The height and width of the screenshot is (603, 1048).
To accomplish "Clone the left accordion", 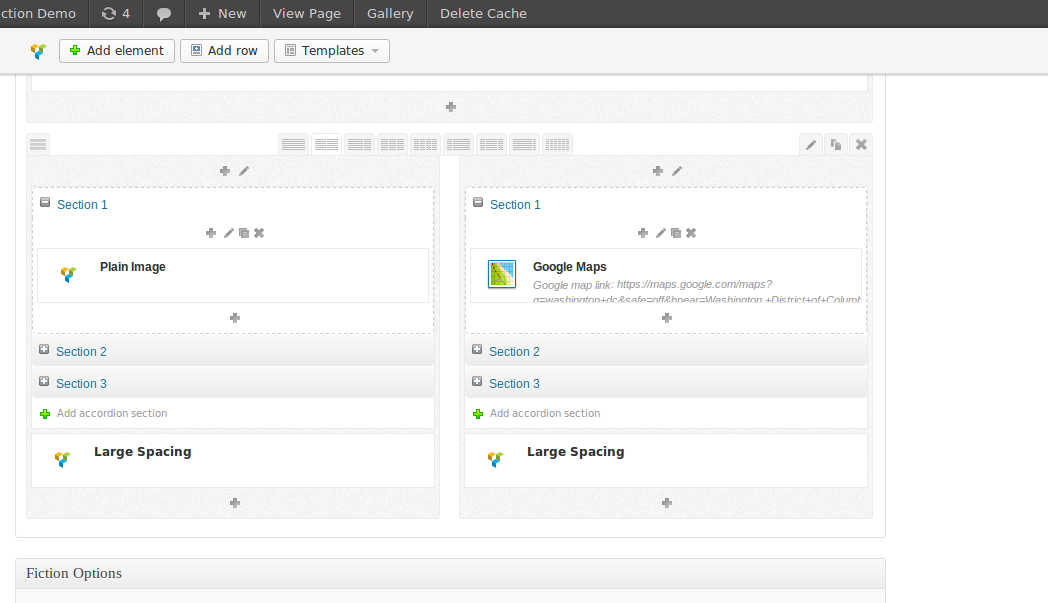I will [x=244, y=233].
